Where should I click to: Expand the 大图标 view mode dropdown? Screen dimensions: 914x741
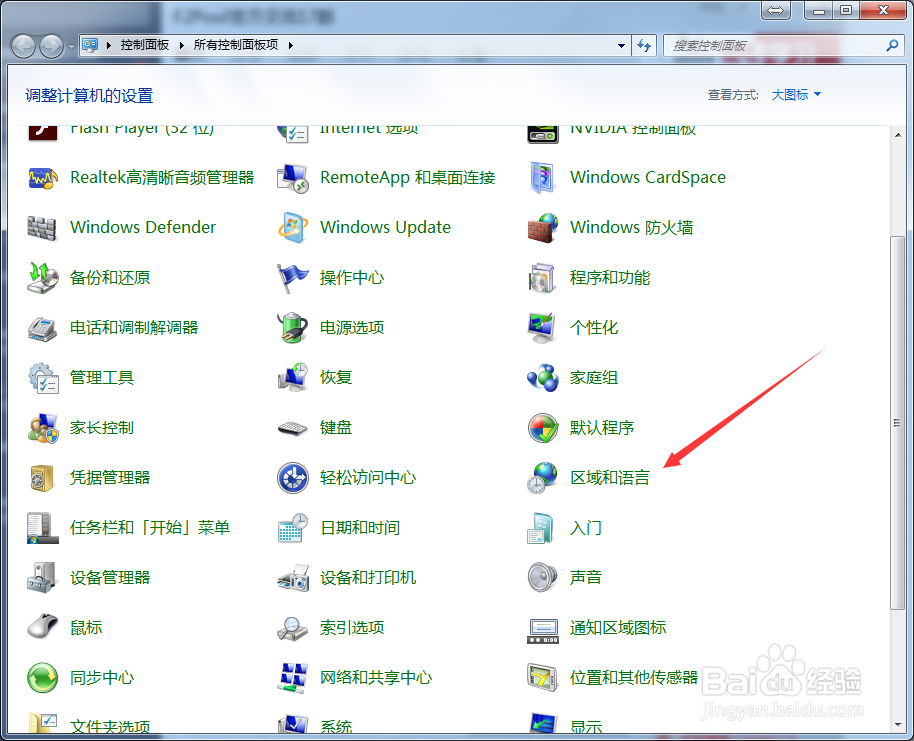pyautogui.click(x=796, y=94)
